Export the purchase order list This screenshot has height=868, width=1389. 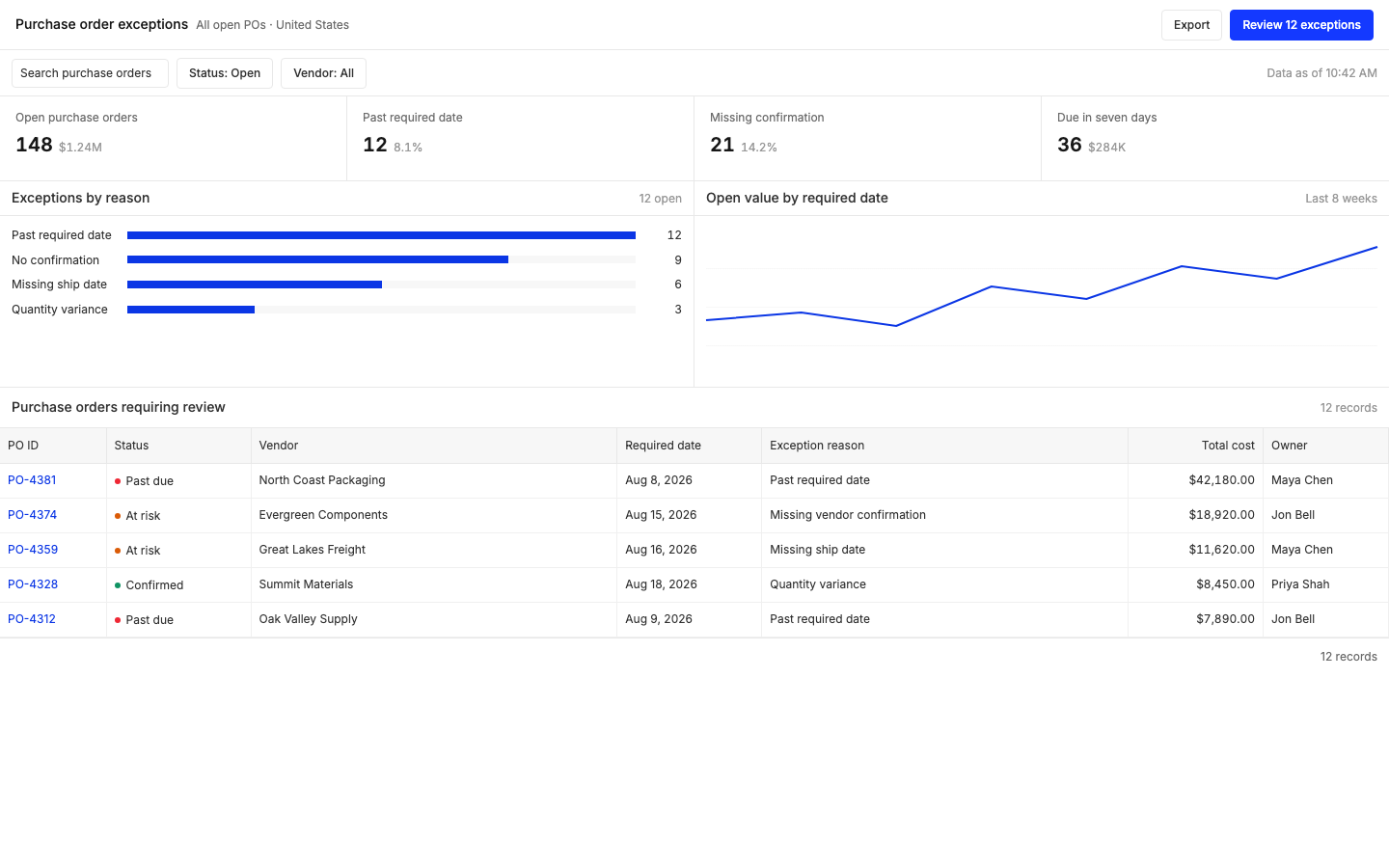pyautogui.click(x=1191, y=25)
